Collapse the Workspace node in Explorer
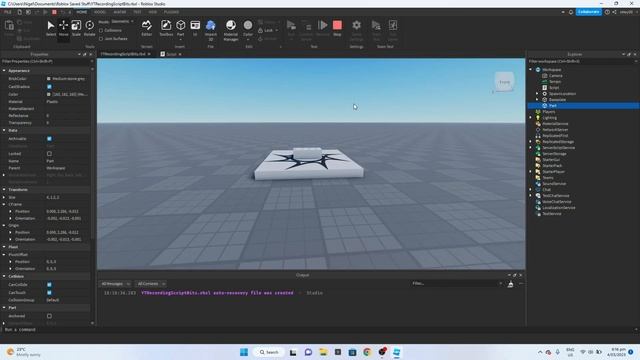 [x=531, y=69]
